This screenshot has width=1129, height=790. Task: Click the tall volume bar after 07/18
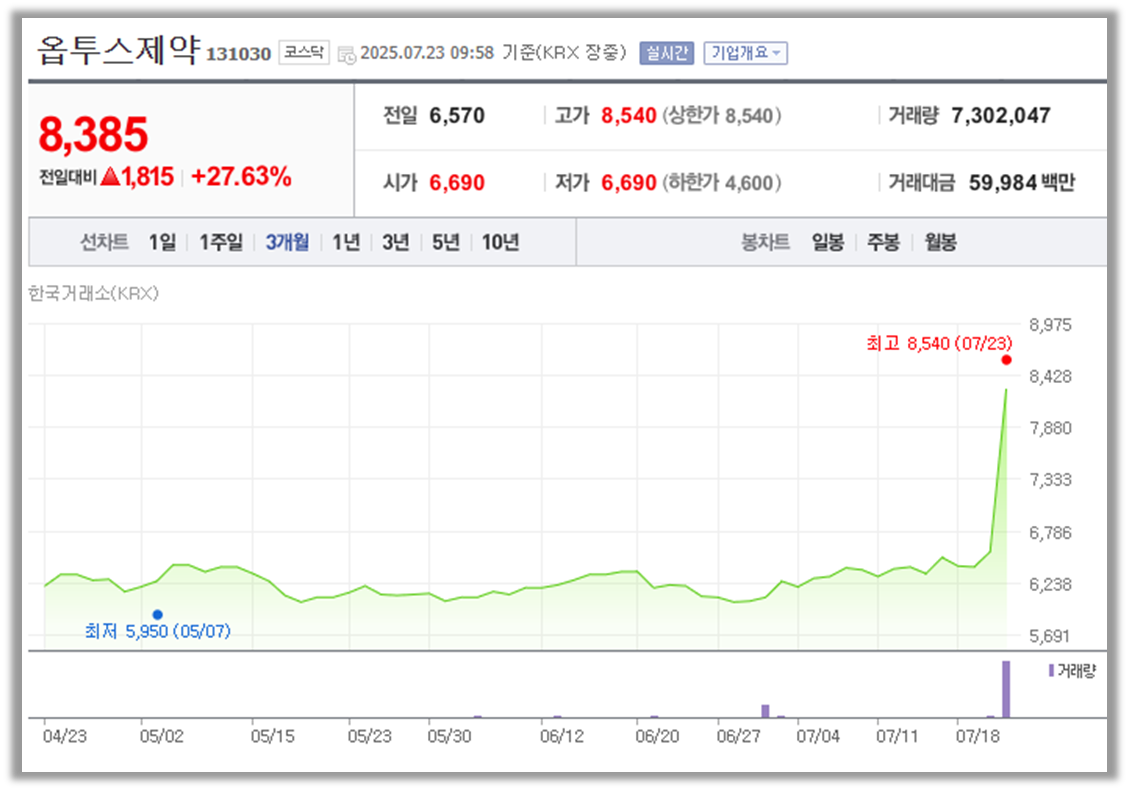point(1006,689)
